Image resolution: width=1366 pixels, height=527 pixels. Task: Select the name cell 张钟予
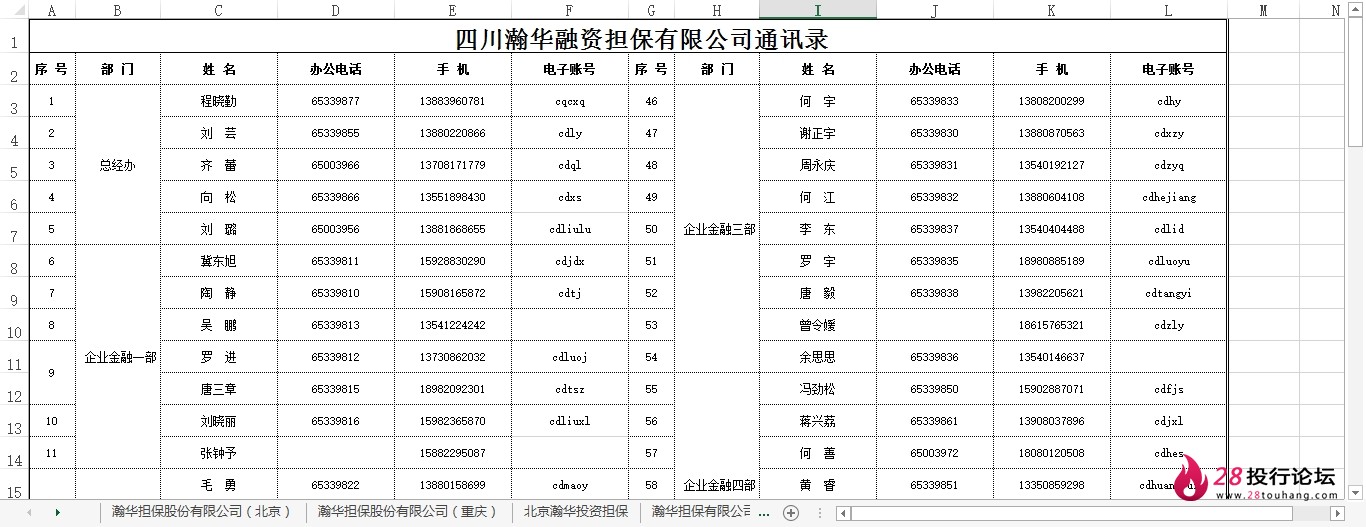[219, 453]
